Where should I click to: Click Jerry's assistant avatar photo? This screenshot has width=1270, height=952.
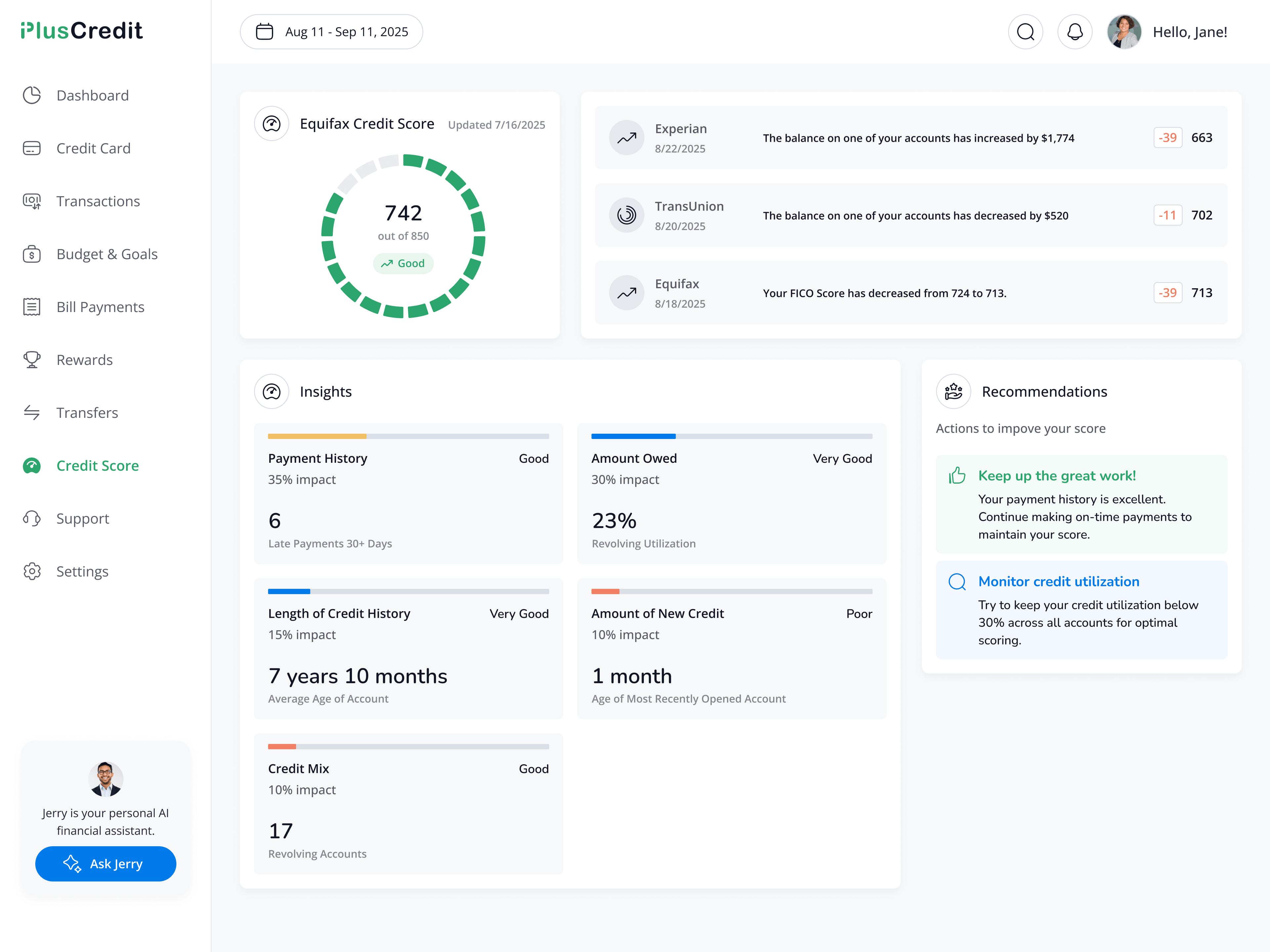106,779
